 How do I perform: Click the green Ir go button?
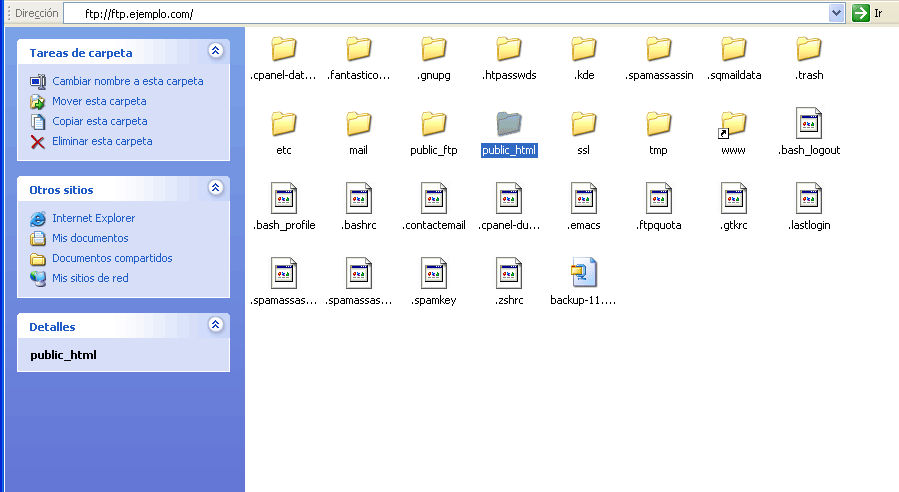pos(861,13)
